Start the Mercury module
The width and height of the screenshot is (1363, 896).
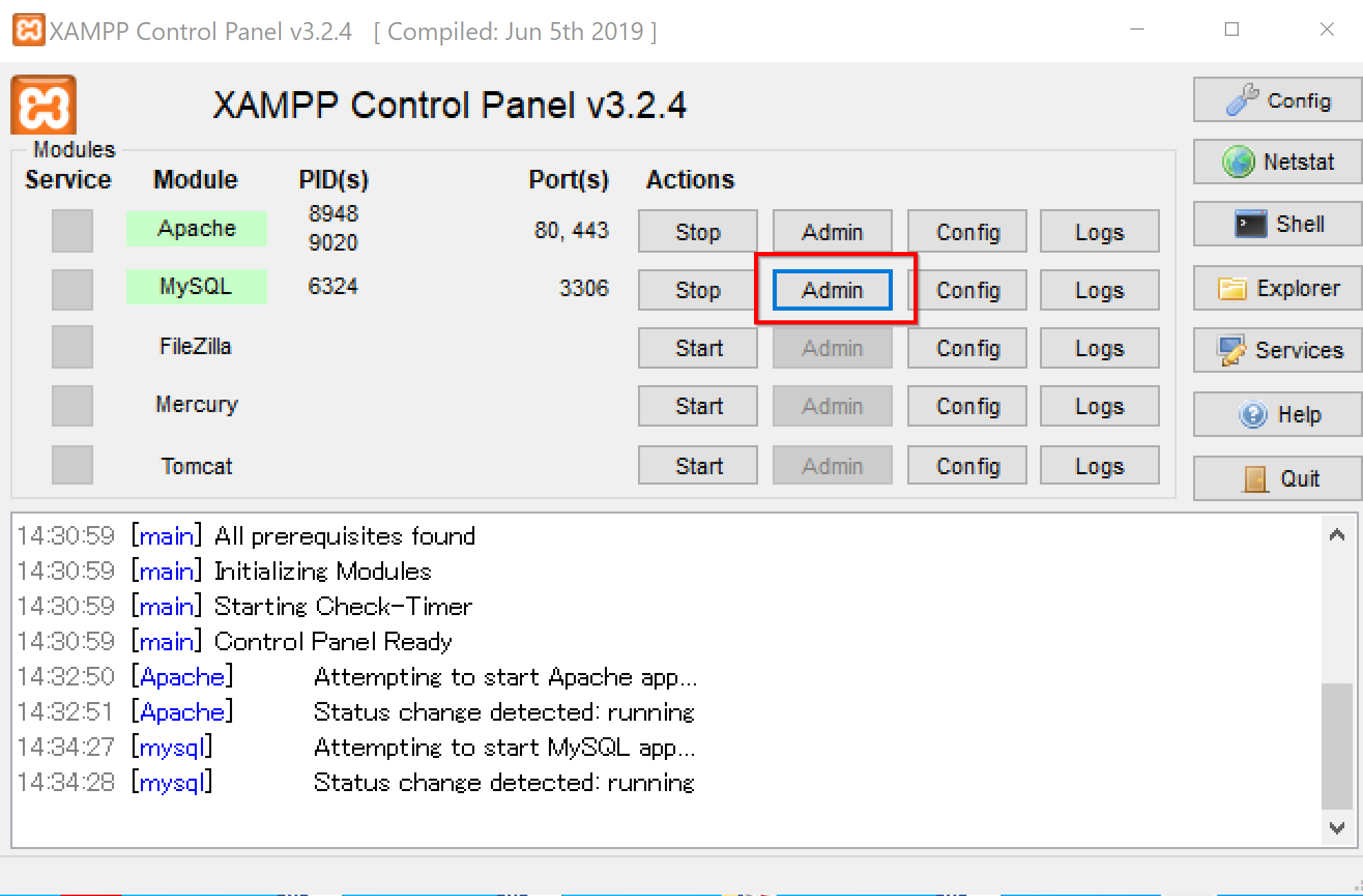tap(698, 406)
